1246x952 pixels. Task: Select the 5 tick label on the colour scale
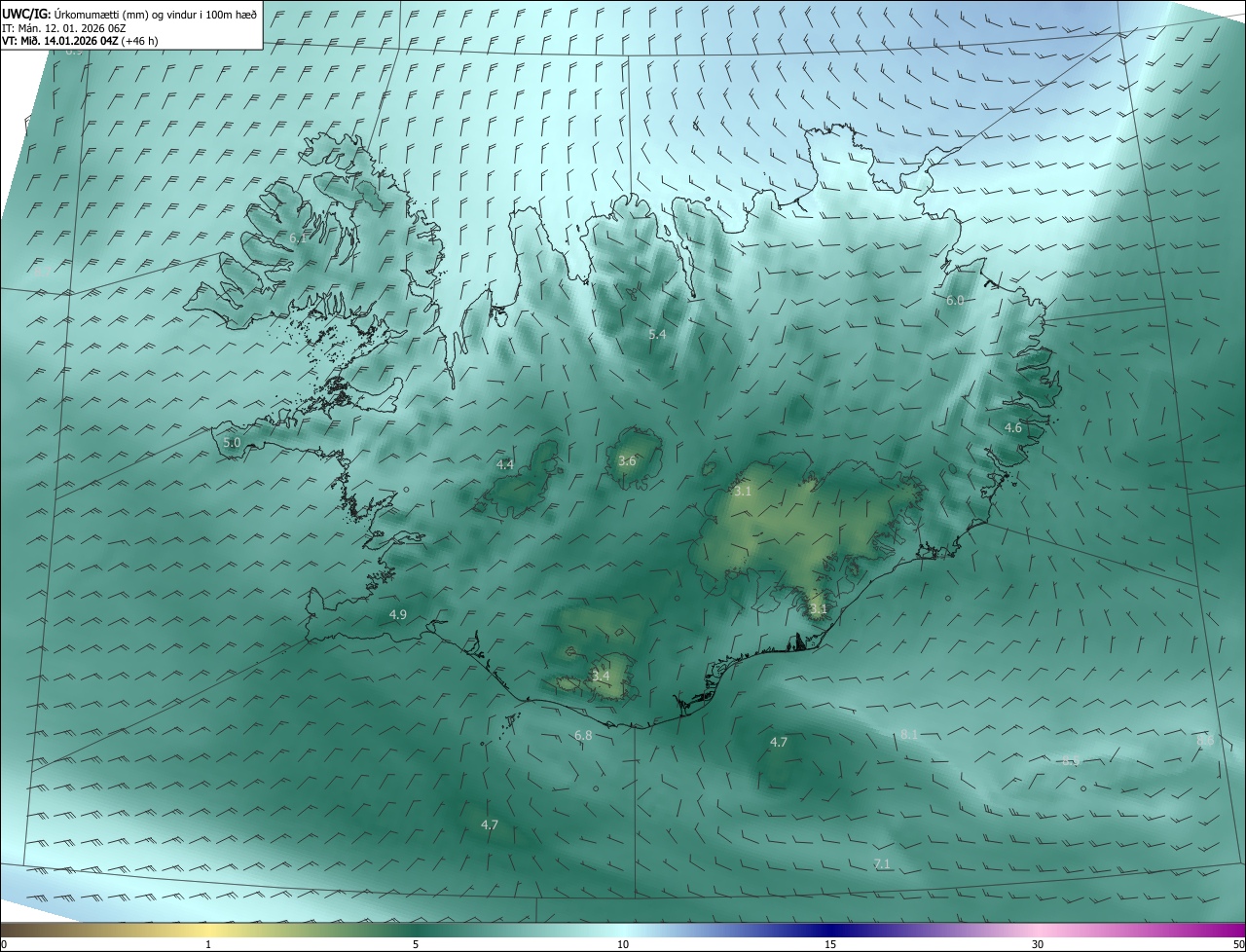pyautogui.click(x=416, y=945)
